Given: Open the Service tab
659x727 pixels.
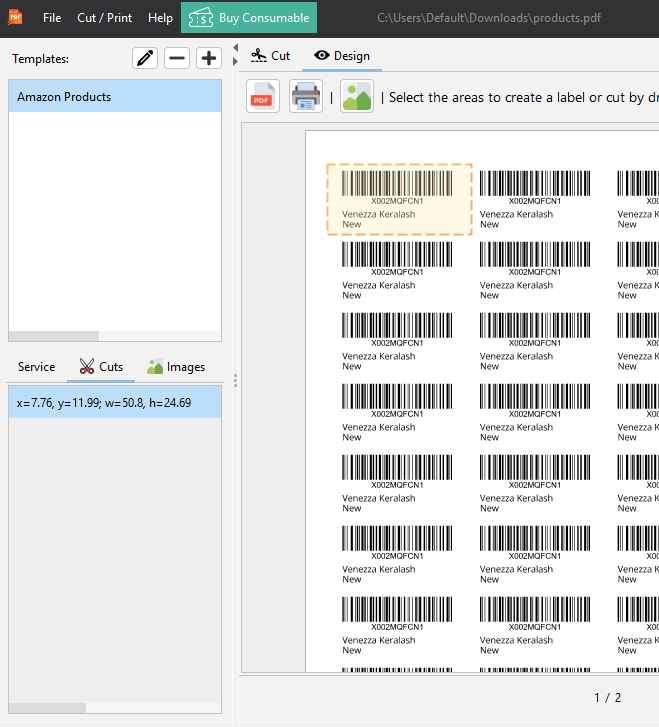Looking at the screenshot, I should point(37,367).
